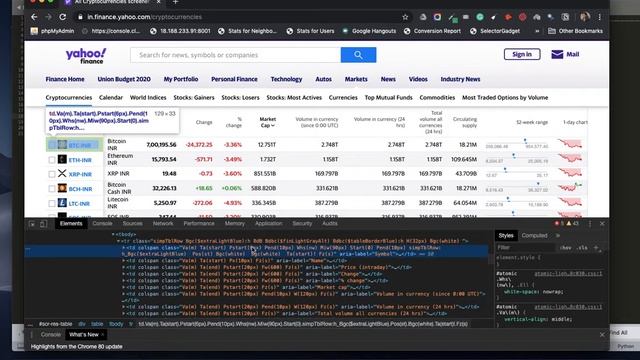Expand the td aria-label Name node

coord(124,261)
